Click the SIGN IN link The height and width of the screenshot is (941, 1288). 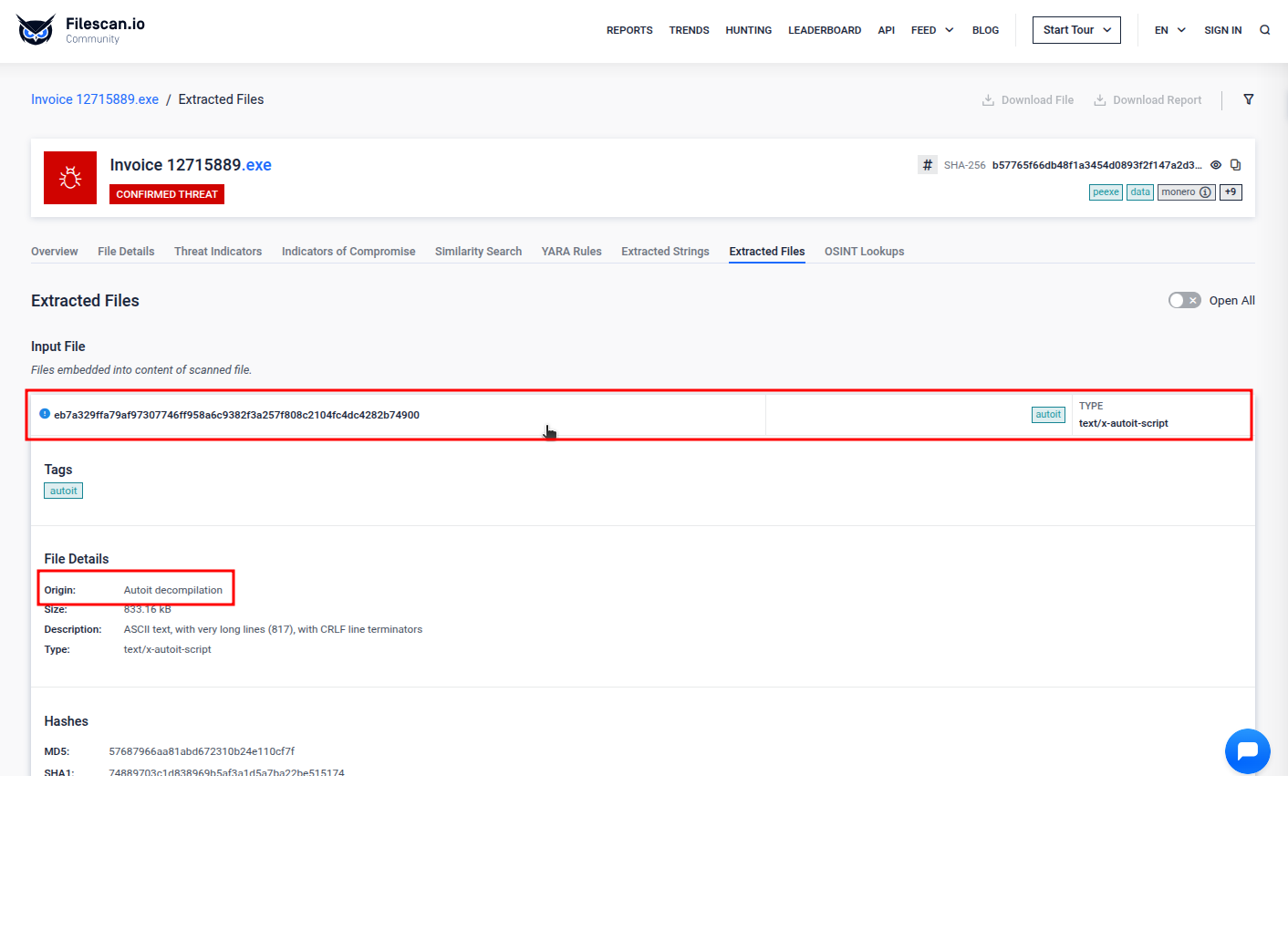click(1222, 30)
